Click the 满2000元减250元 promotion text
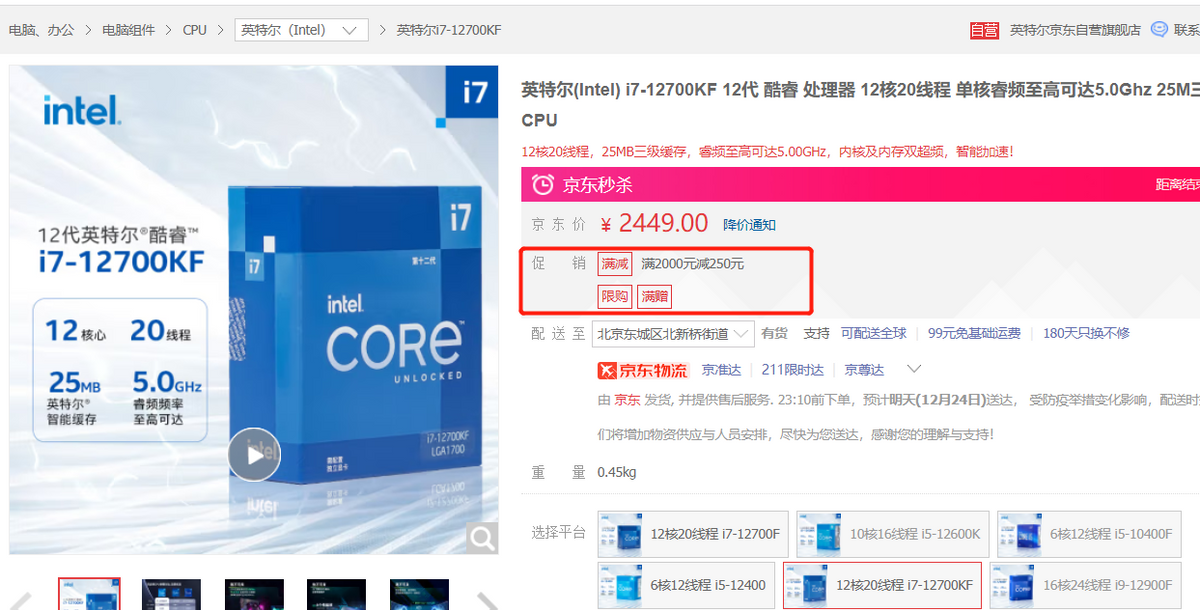This screenshot has height=610, width=1200. 693,264
